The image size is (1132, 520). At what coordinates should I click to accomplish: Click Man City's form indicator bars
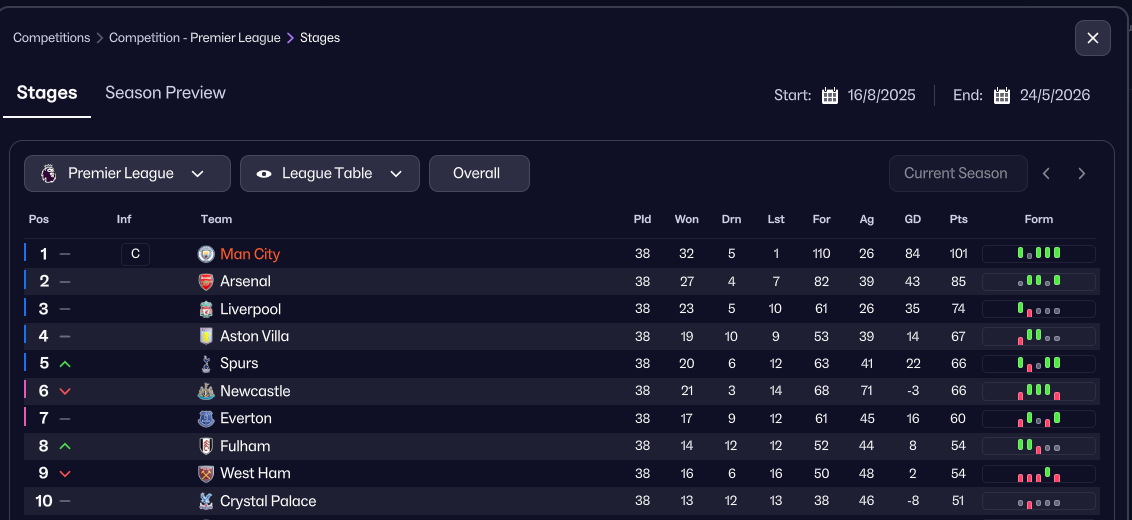1038,254
